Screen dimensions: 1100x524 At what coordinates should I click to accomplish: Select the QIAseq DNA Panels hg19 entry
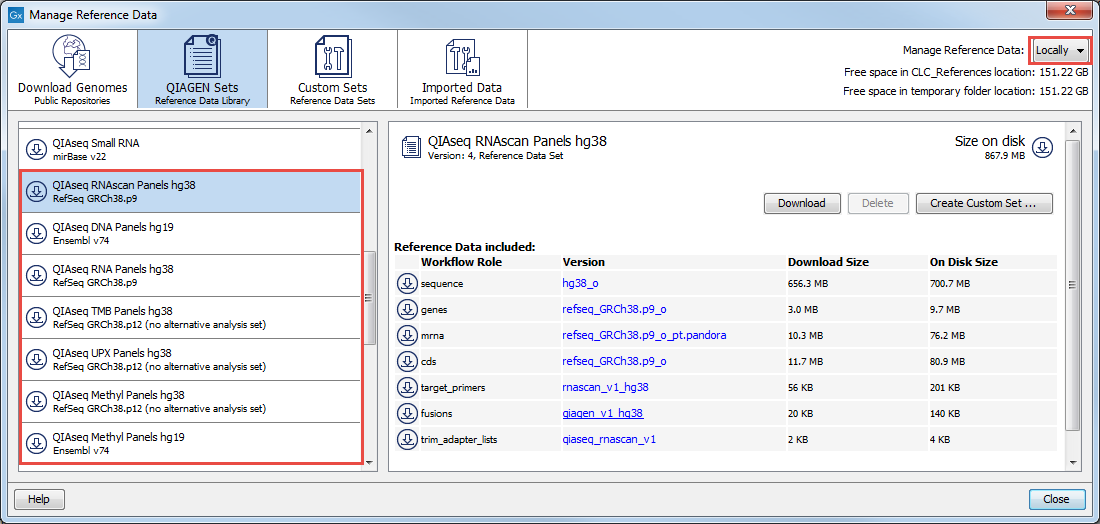coord(189,234)
